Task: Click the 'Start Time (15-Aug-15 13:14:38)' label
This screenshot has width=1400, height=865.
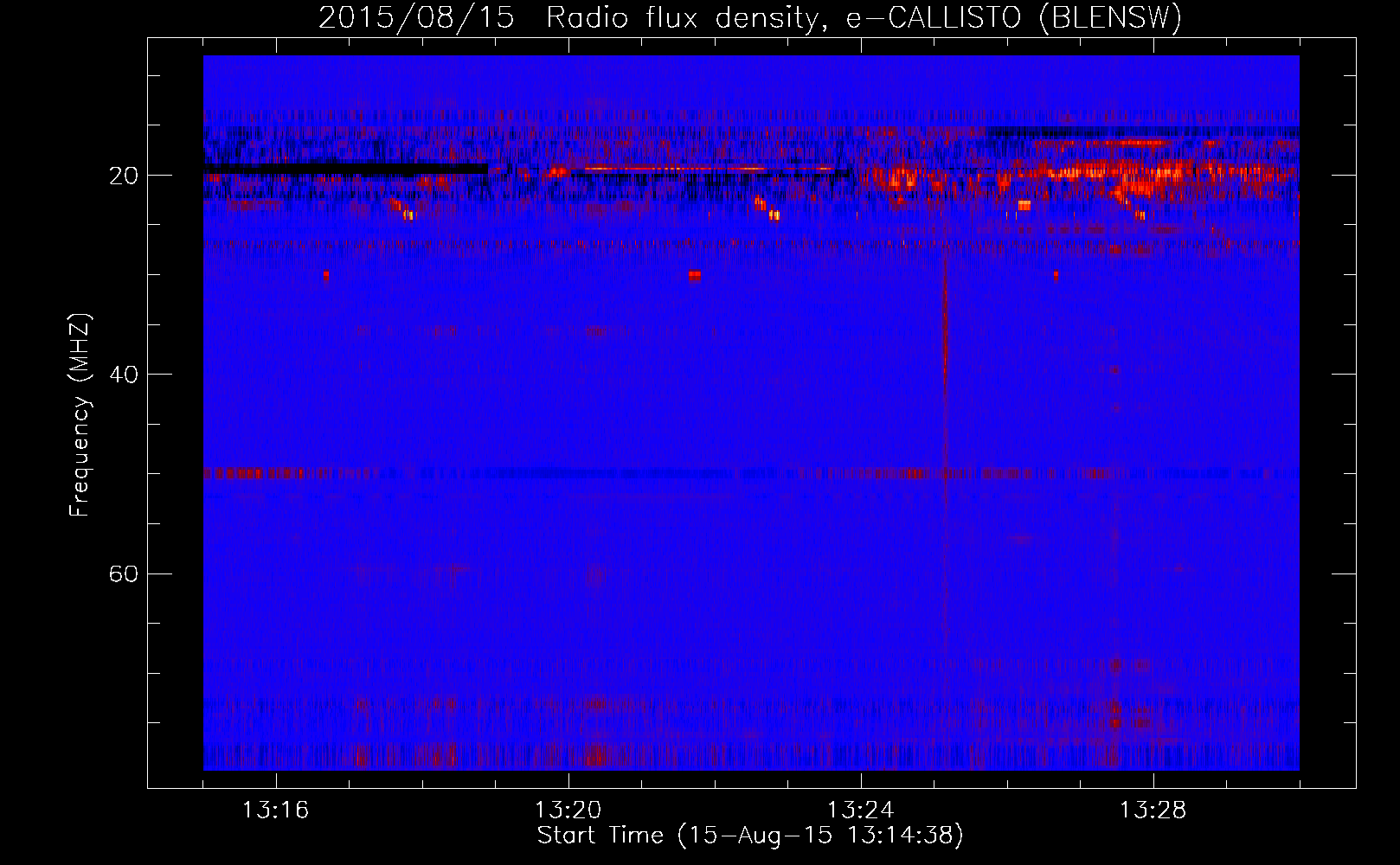Action: tap(750, 836)
